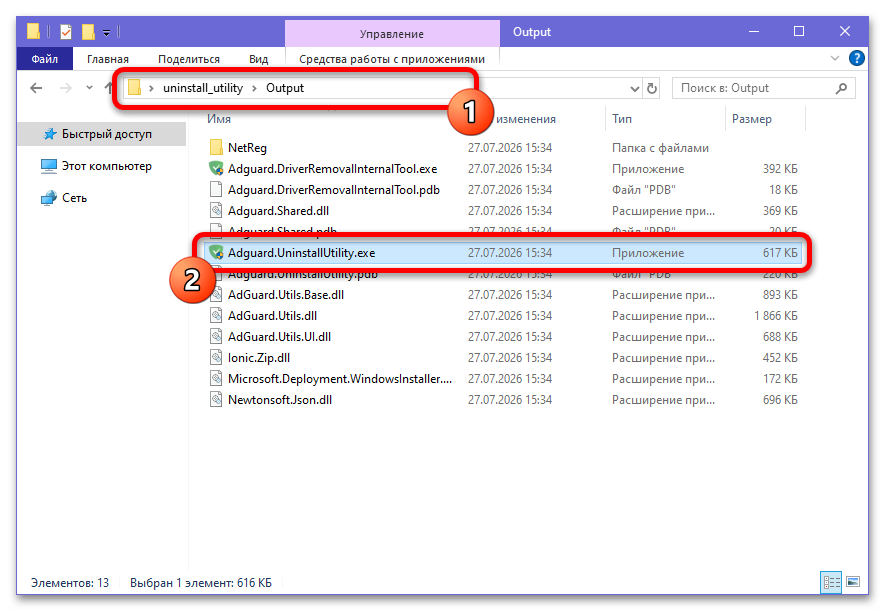Switch to the Поделиться ribbon tab

[189, 59]
